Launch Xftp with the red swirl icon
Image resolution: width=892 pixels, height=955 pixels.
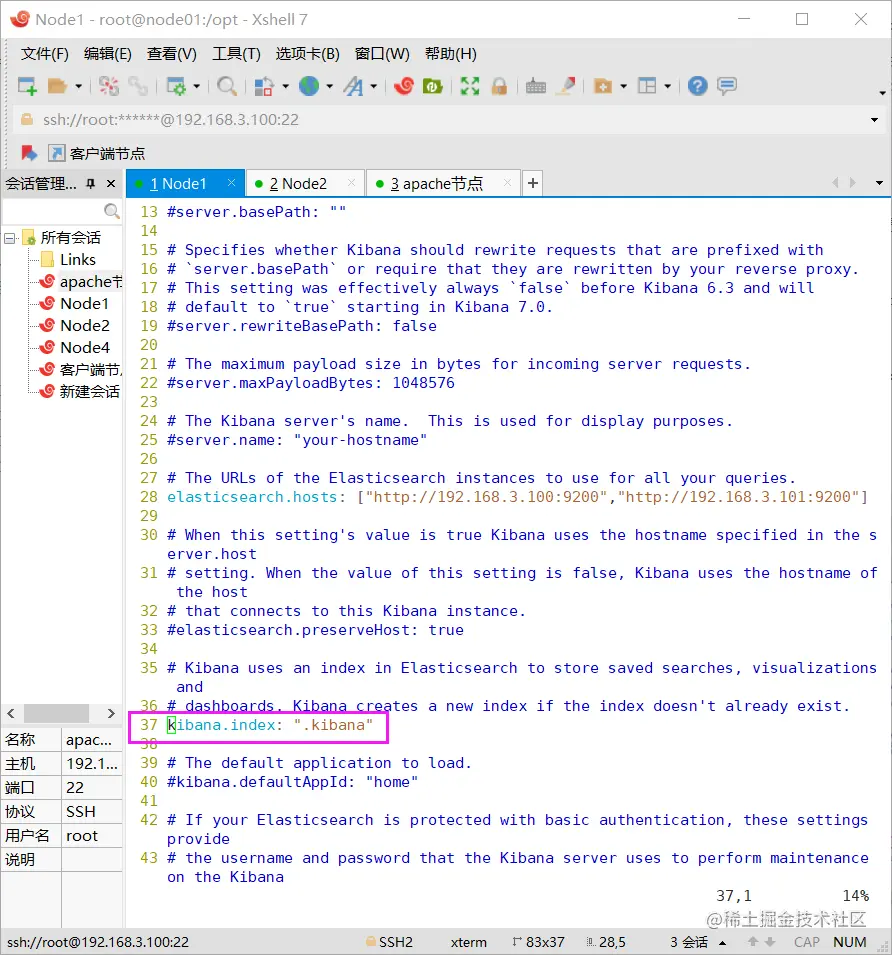point(404,86)
